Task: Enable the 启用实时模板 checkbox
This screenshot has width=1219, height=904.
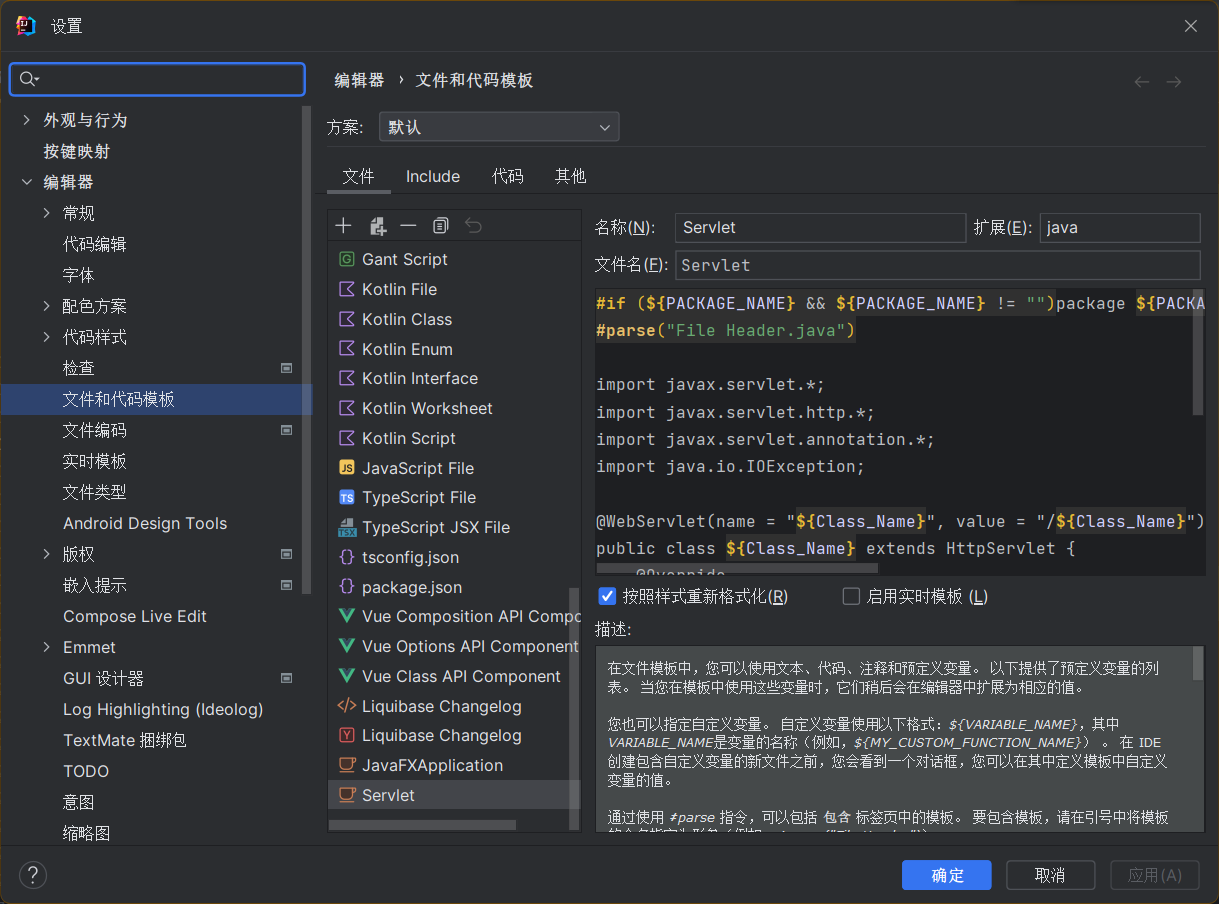Action: point(852,597)
